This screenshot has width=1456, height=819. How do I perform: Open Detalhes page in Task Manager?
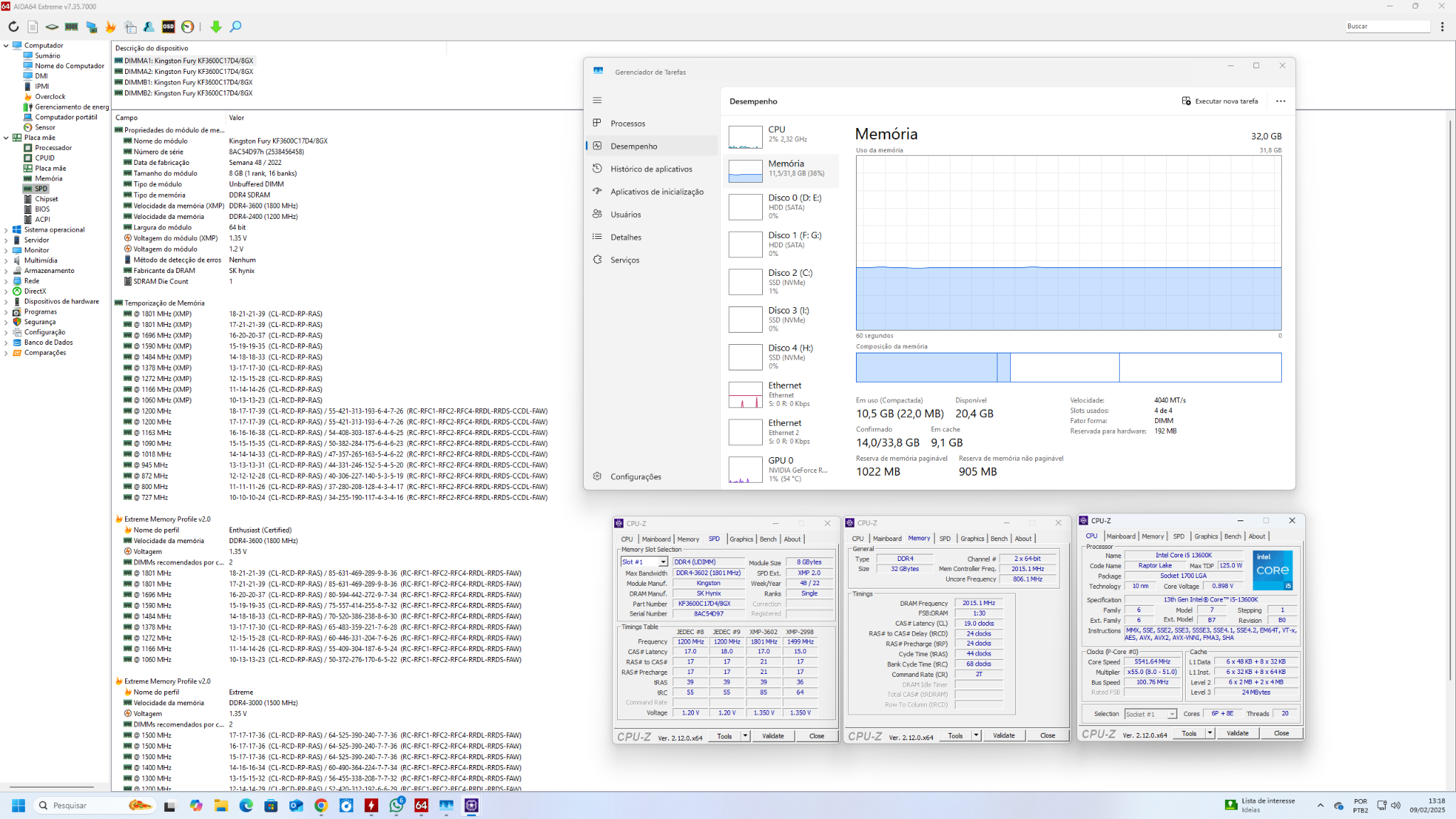(x=626, y=237)
